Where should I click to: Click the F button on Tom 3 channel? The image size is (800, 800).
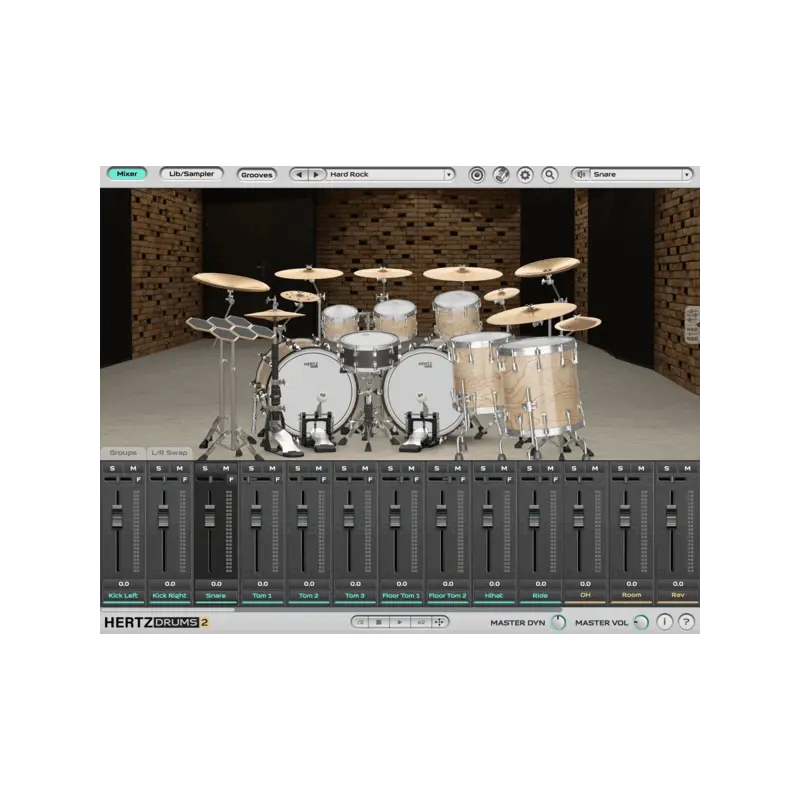click(370, 480)
